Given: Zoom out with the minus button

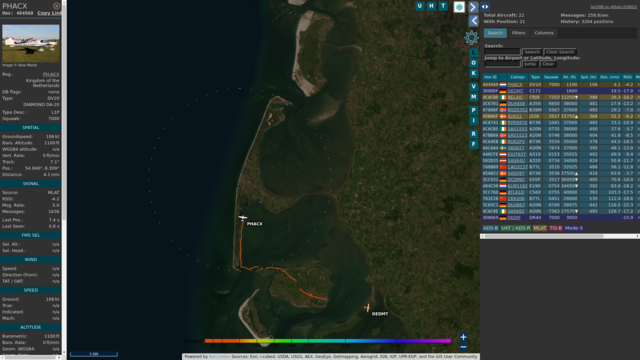Looking at the screenshot, I should coord(463,347).
